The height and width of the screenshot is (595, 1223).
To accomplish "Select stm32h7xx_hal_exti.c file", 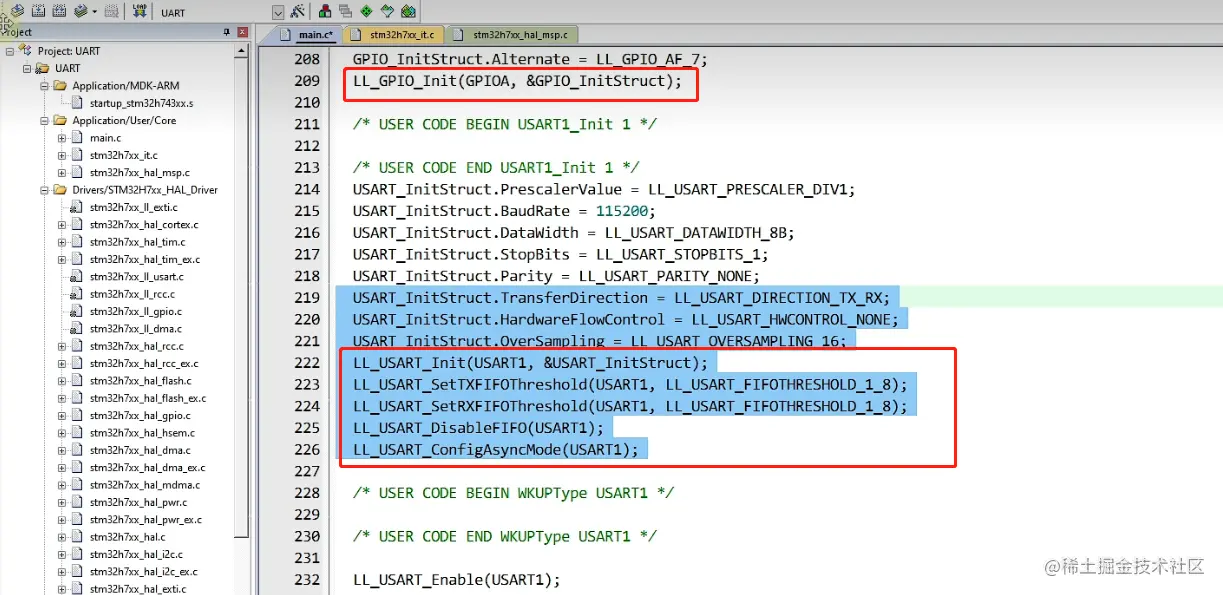I will pos(137,589).
